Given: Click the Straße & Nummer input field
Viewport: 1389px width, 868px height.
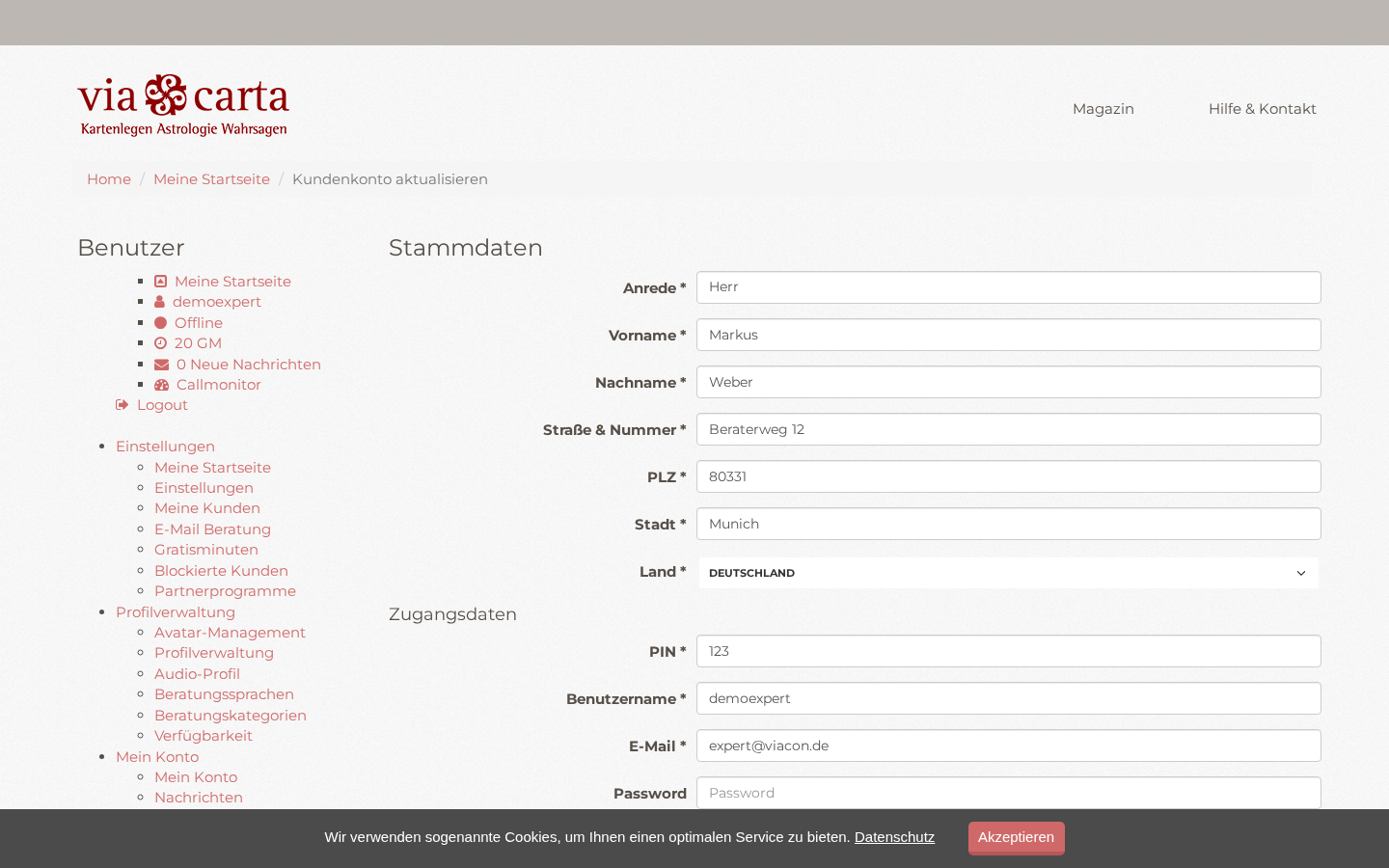Looking at the screenshot, I should coord(1008,429).
